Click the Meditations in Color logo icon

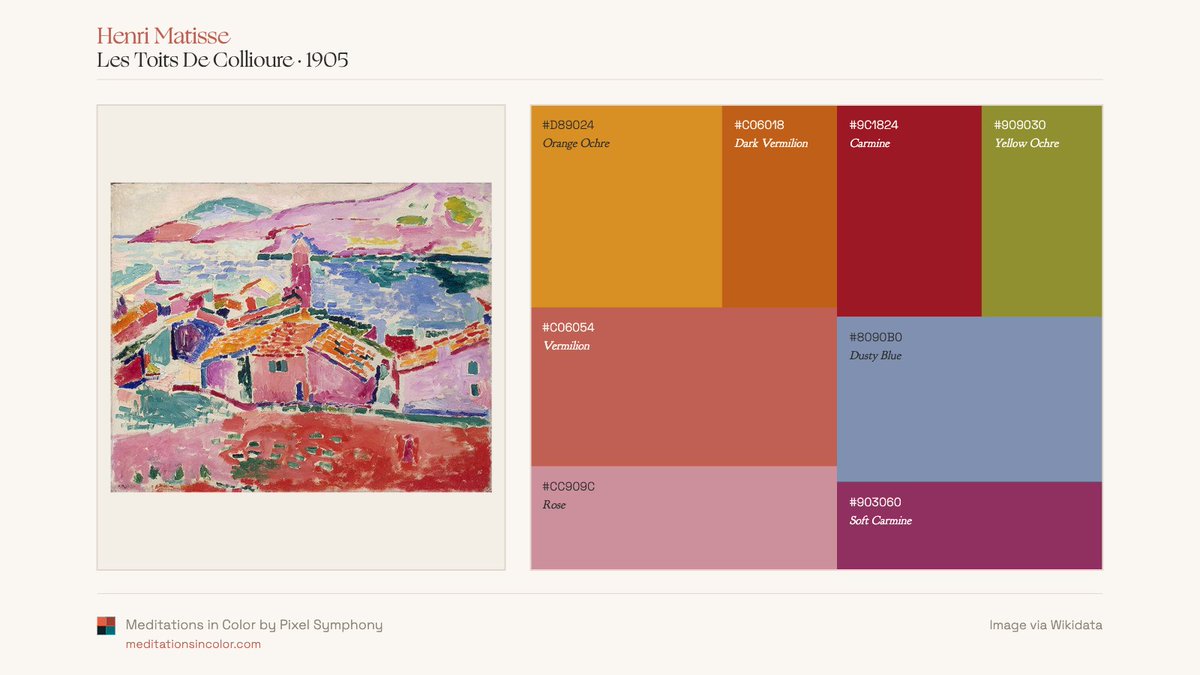[106, 625]
